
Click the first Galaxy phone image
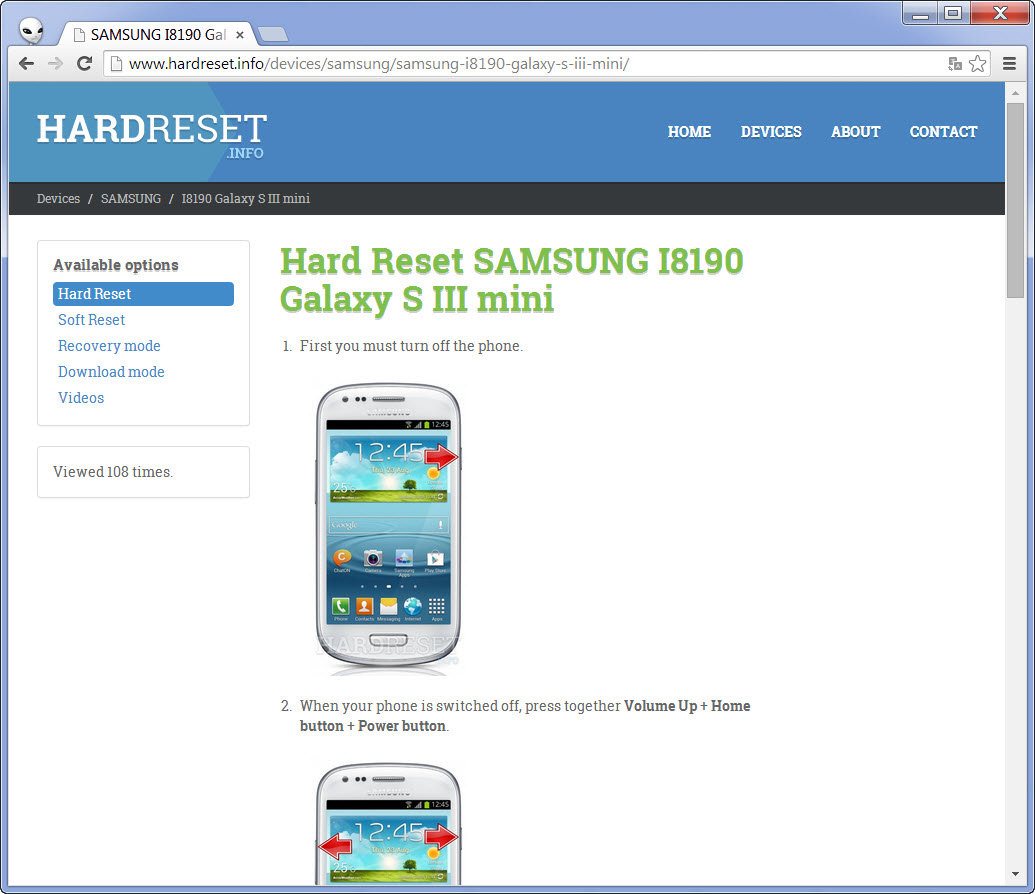[x=388, y=529]
